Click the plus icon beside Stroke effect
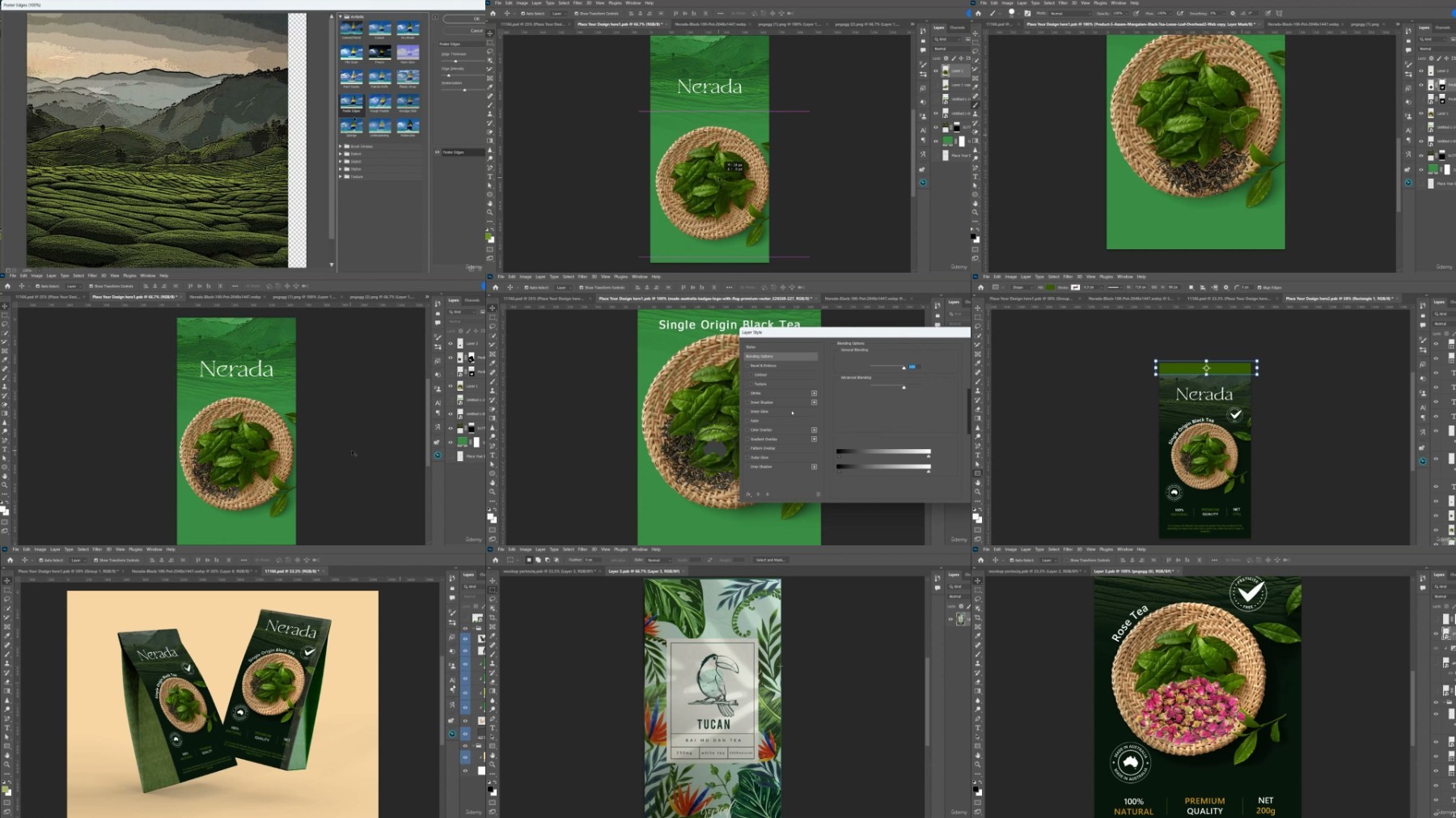Screen dimensions: 1456x818 tap(814, 393)
